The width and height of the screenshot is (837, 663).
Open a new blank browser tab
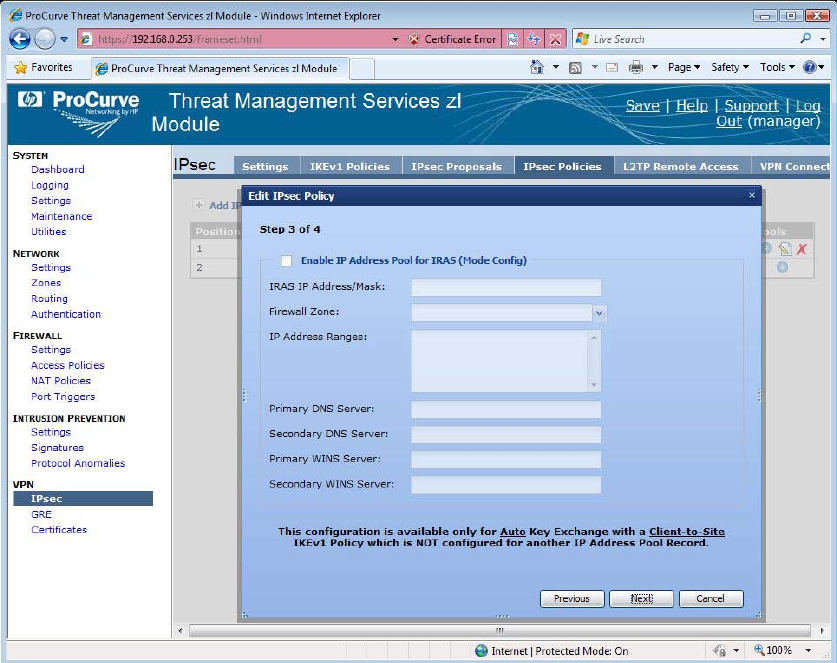coord(362,69)
